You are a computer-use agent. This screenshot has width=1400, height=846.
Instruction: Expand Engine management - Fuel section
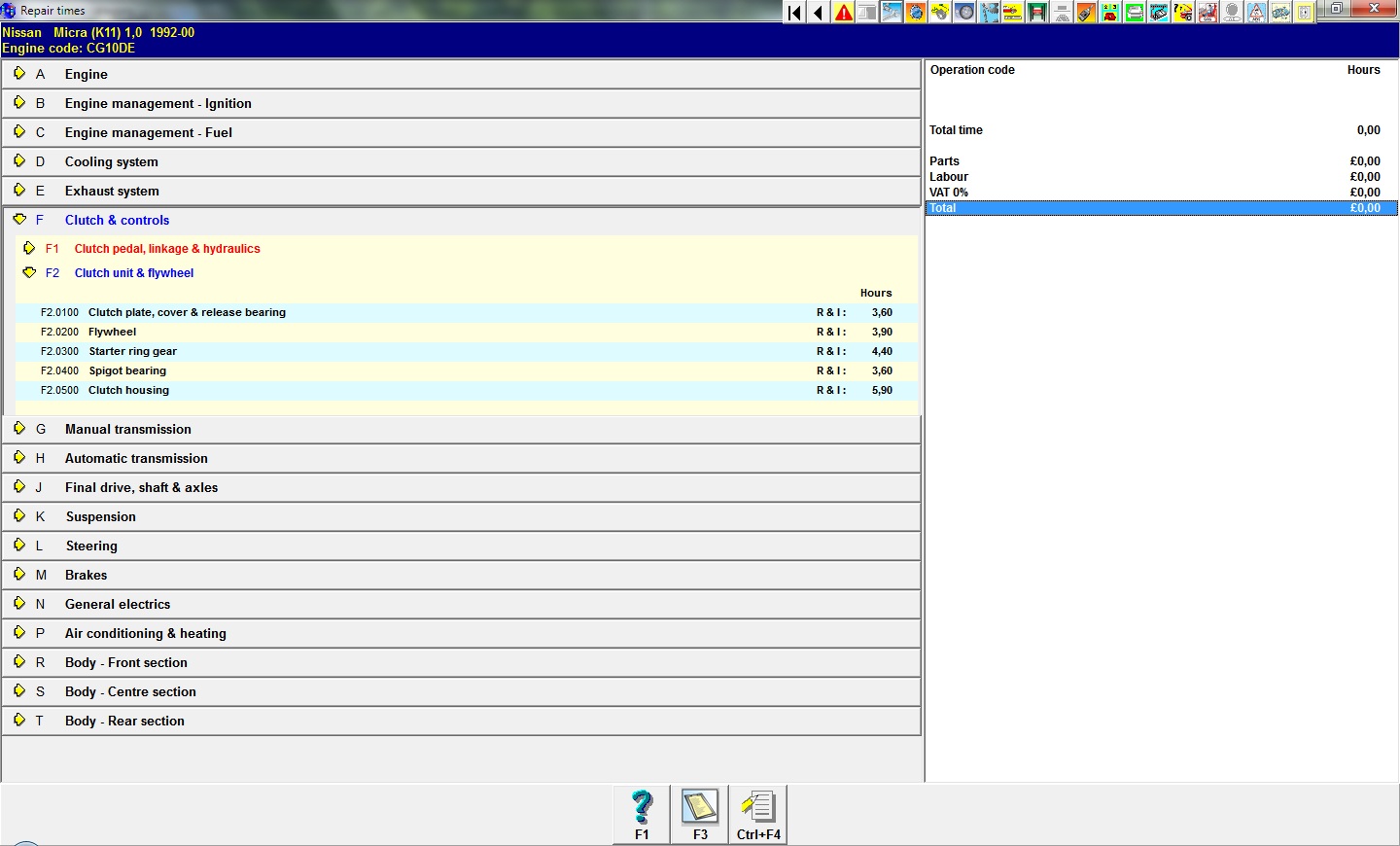(461, 132)
